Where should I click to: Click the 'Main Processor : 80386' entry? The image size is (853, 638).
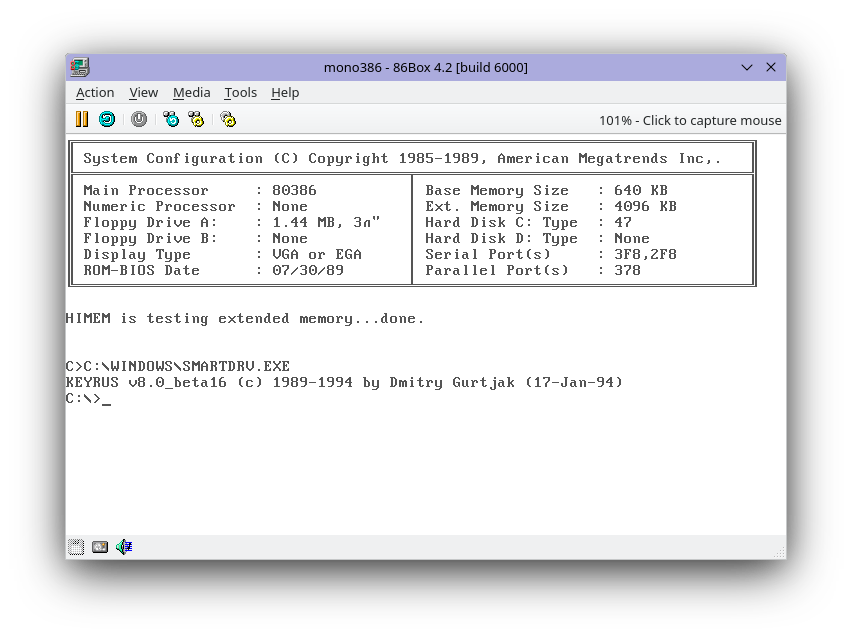tap(200, 190)
